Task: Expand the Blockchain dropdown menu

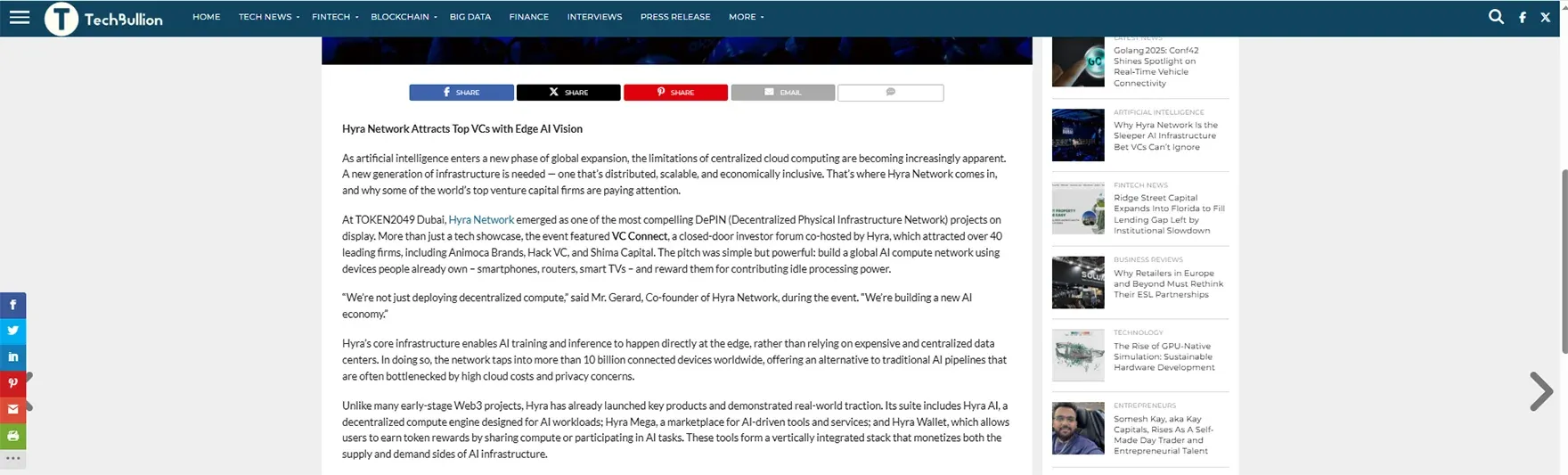Action: pos(404,17)
